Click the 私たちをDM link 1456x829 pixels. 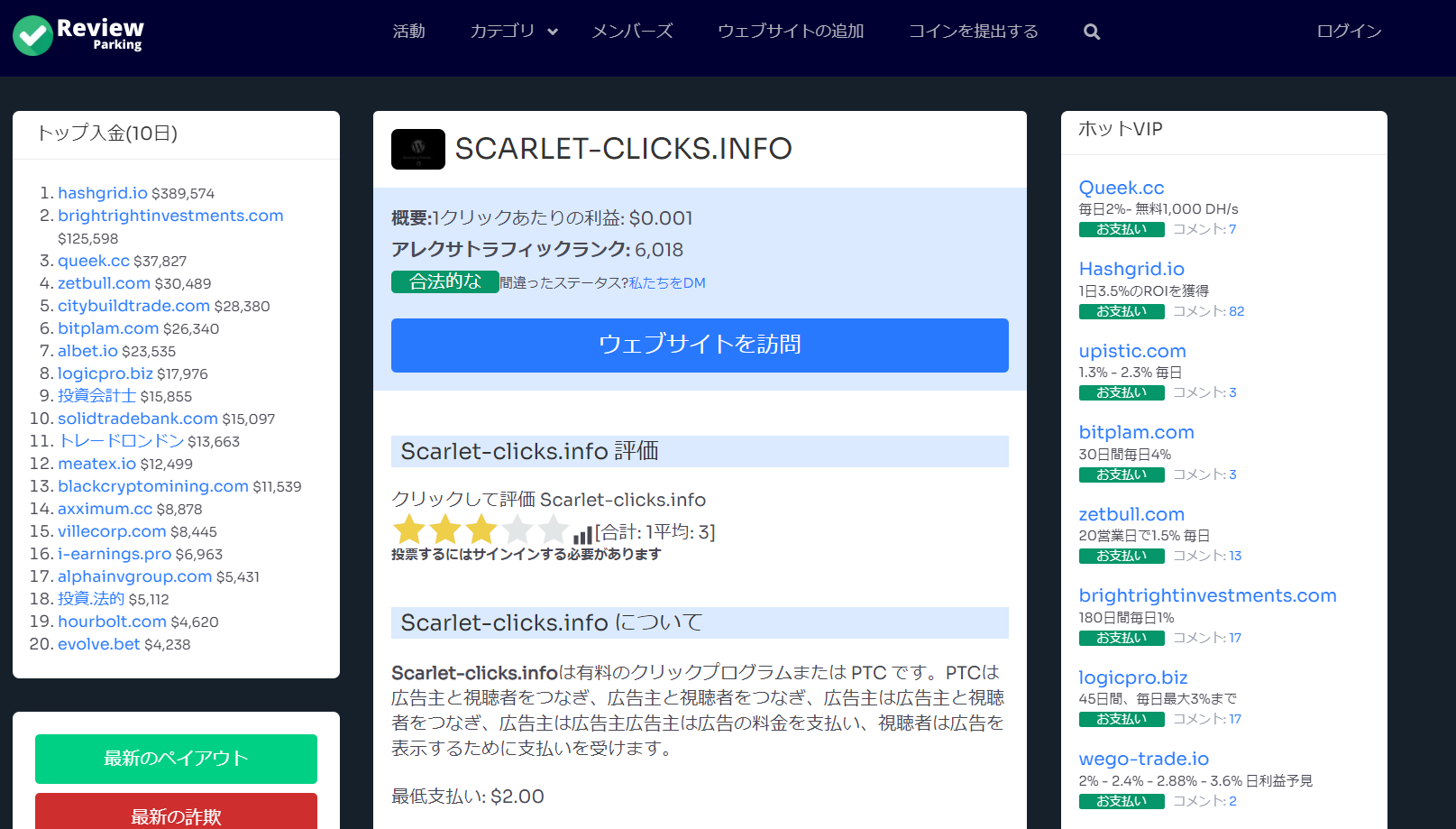667,283
